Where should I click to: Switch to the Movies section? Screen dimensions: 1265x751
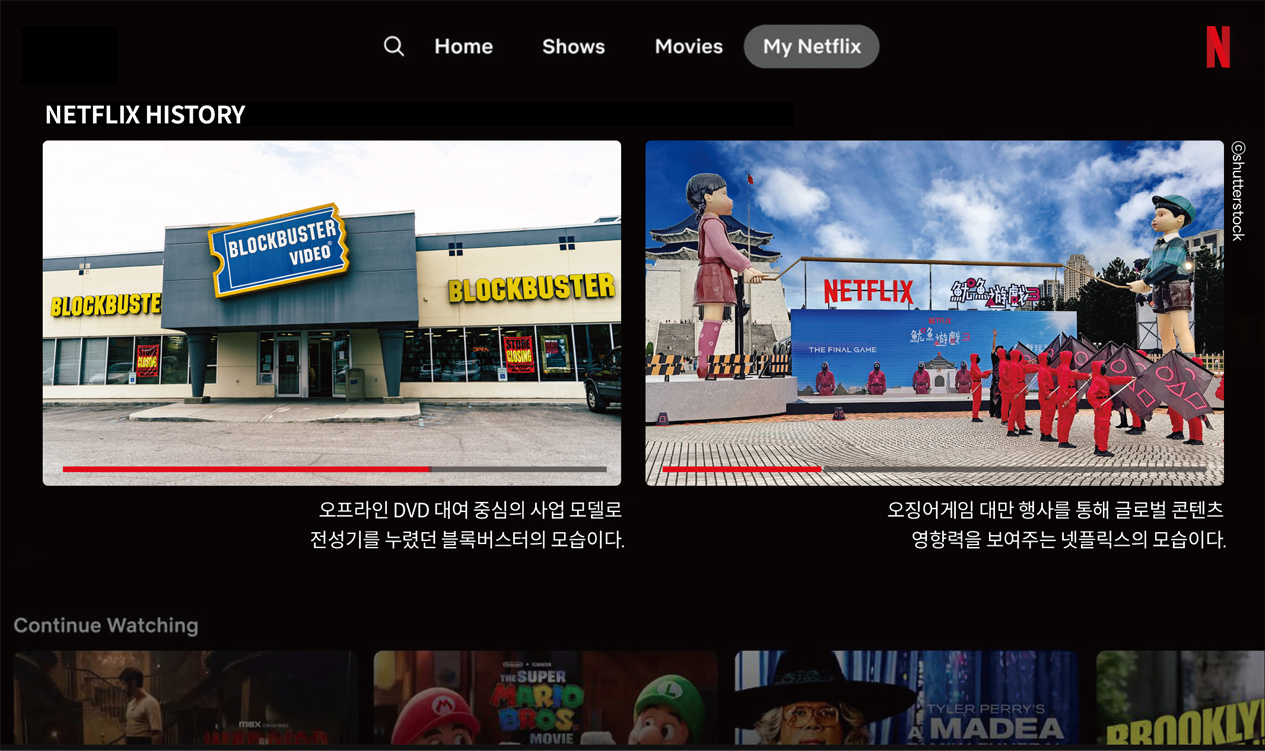688,47
